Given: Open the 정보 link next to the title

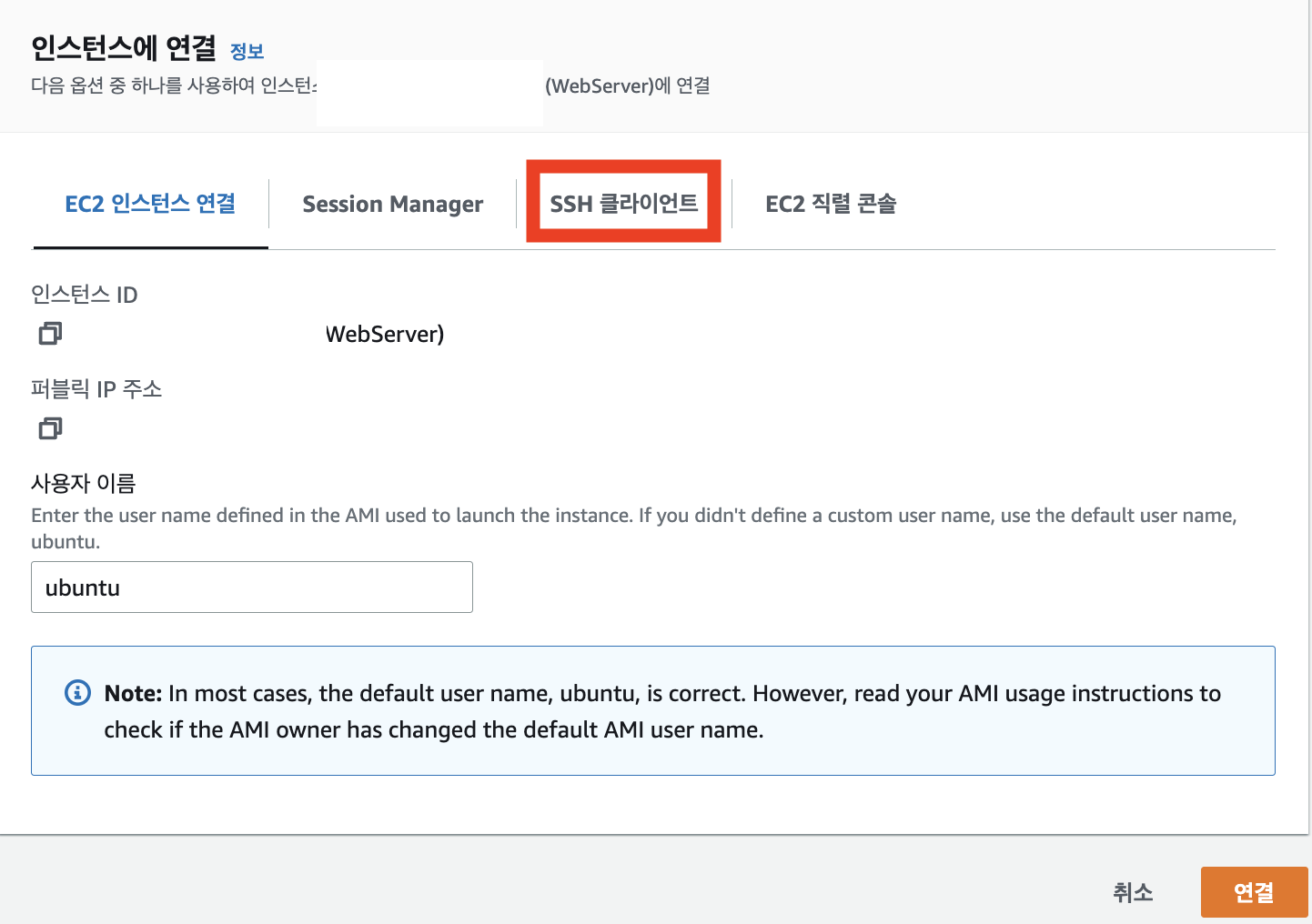Looking at the screenshot, I should tap(247, 51).
